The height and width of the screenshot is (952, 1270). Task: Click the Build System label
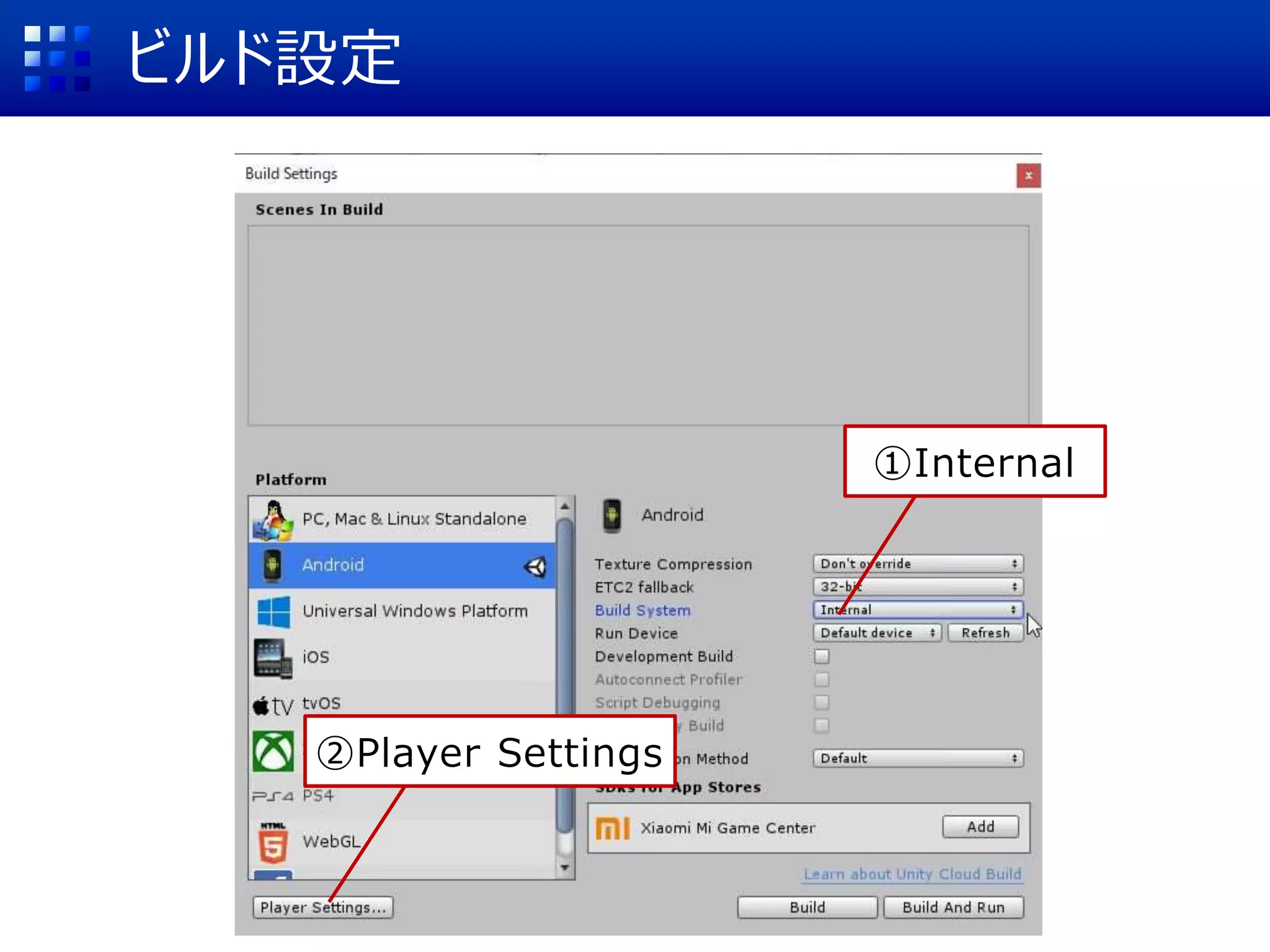(642, 610)
